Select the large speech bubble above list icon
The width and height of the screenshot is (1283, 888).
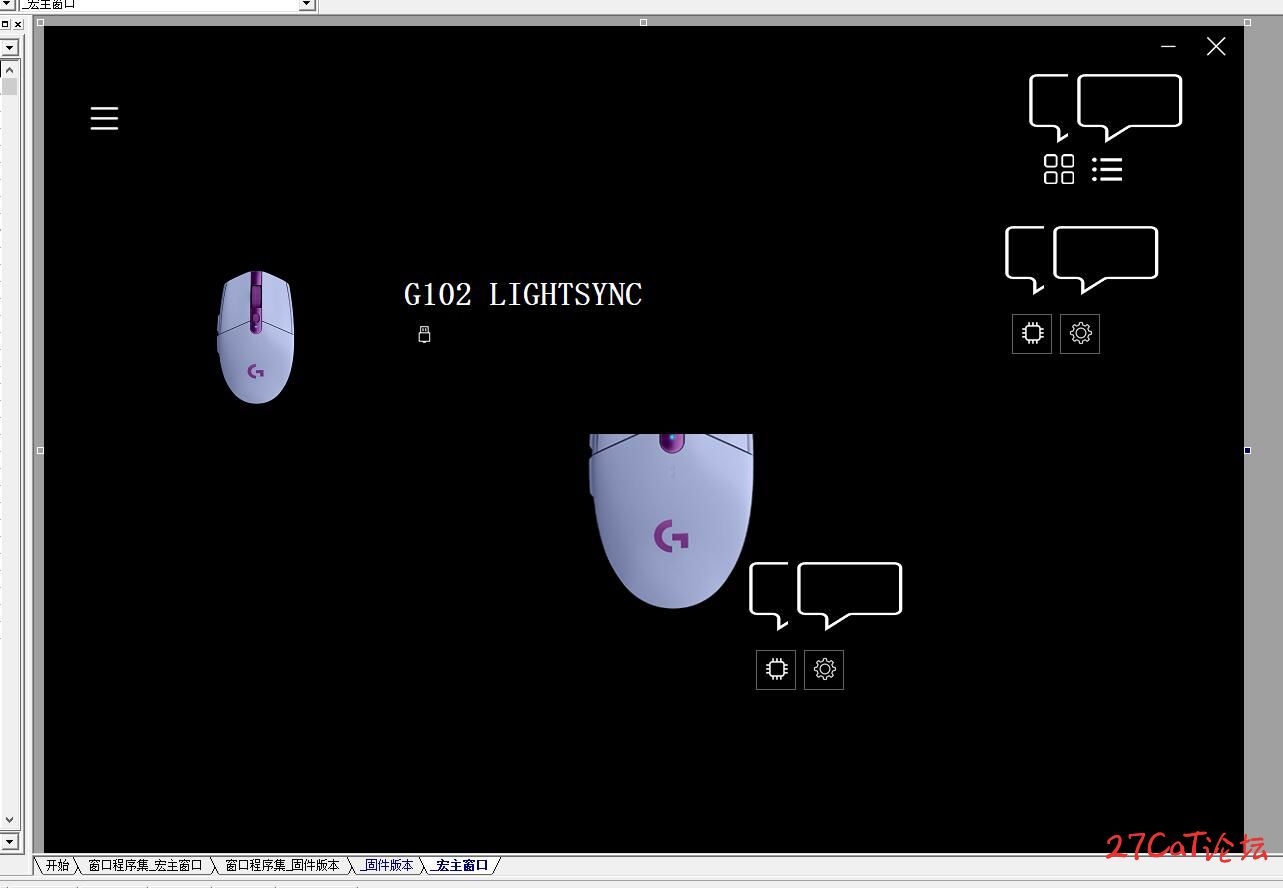[1130, 107]
